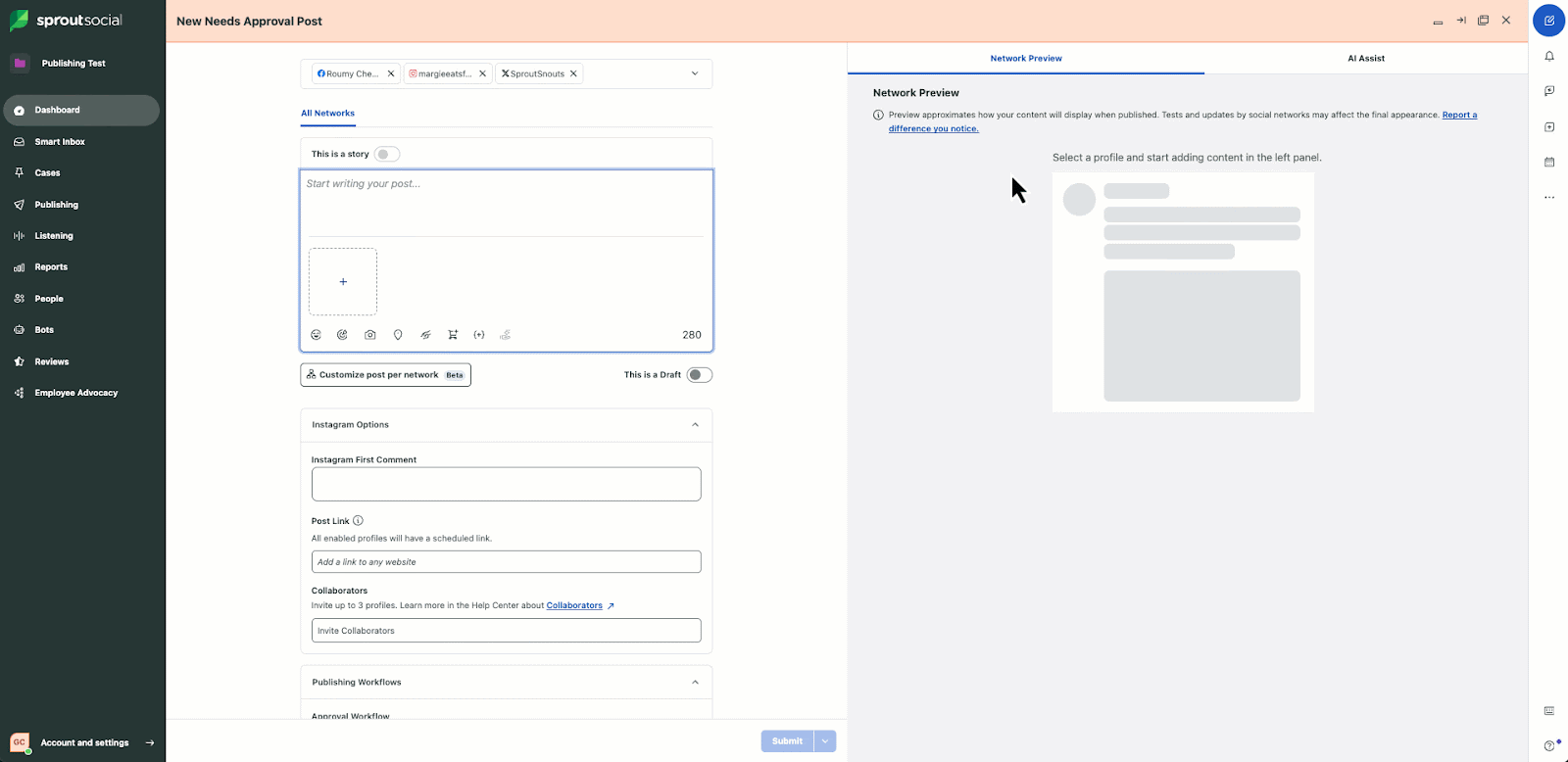The height and width of the screenshot is (762, 1568).
Task: Focus the Invite Collaborators field
Action: coord(507,631)
